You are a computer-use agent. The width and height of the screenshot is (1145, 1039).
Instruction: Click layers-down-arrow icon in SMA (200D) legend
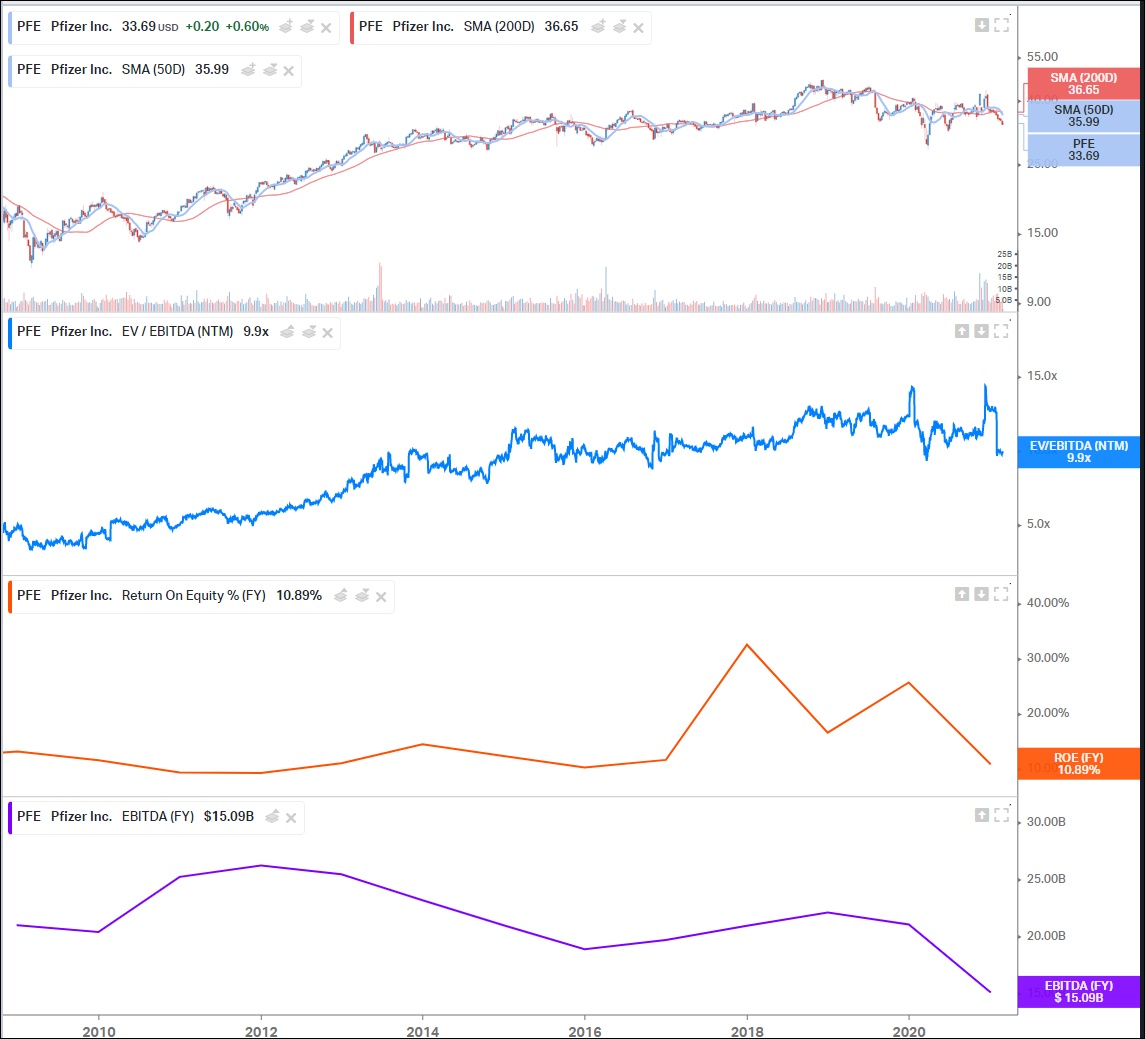(x=619, y=27)
